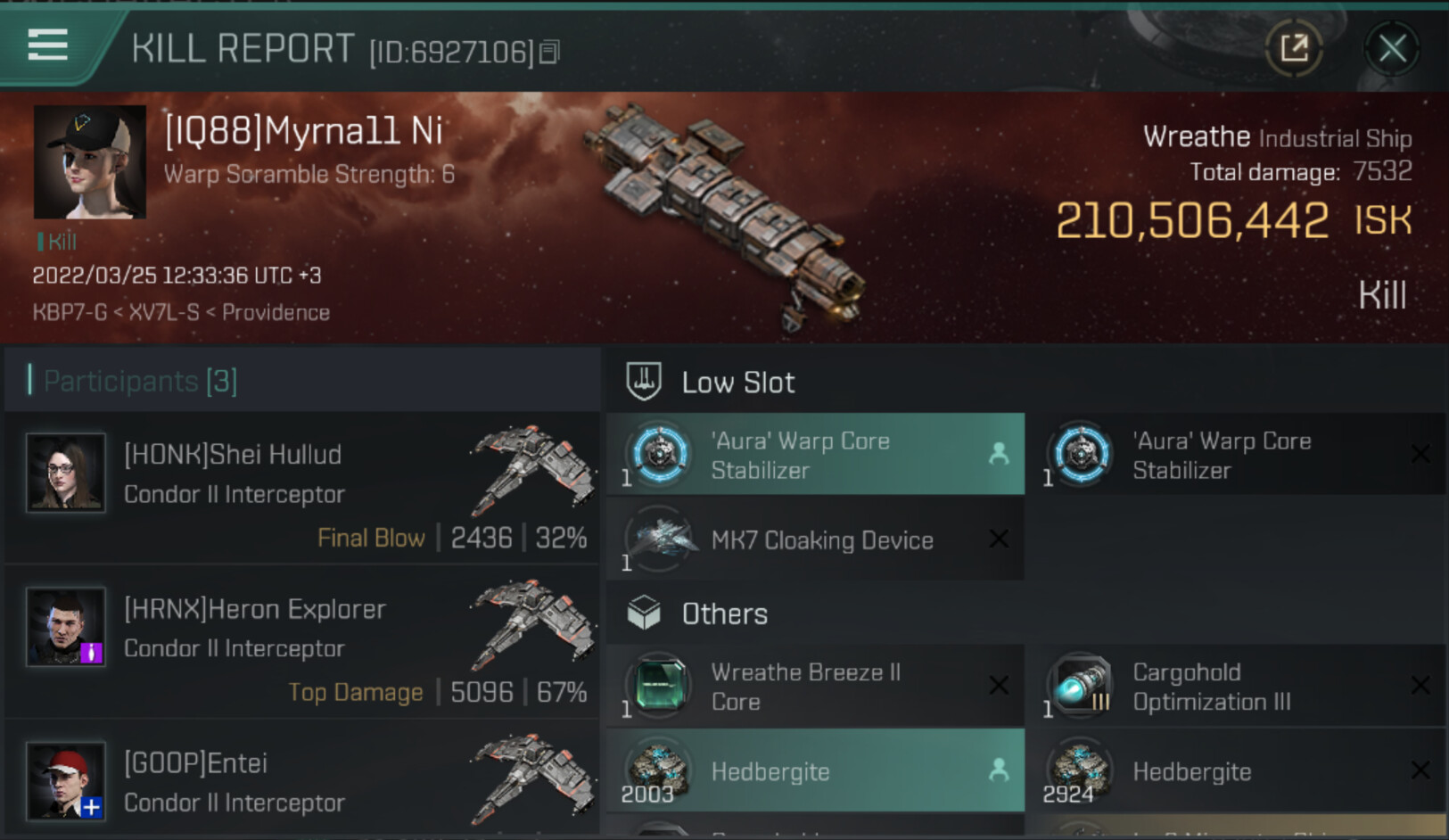The image size is (1449, 840).
Task: Select the highlighted 'Aura' Warp Core Stabilizer
Action: [815, 455]
